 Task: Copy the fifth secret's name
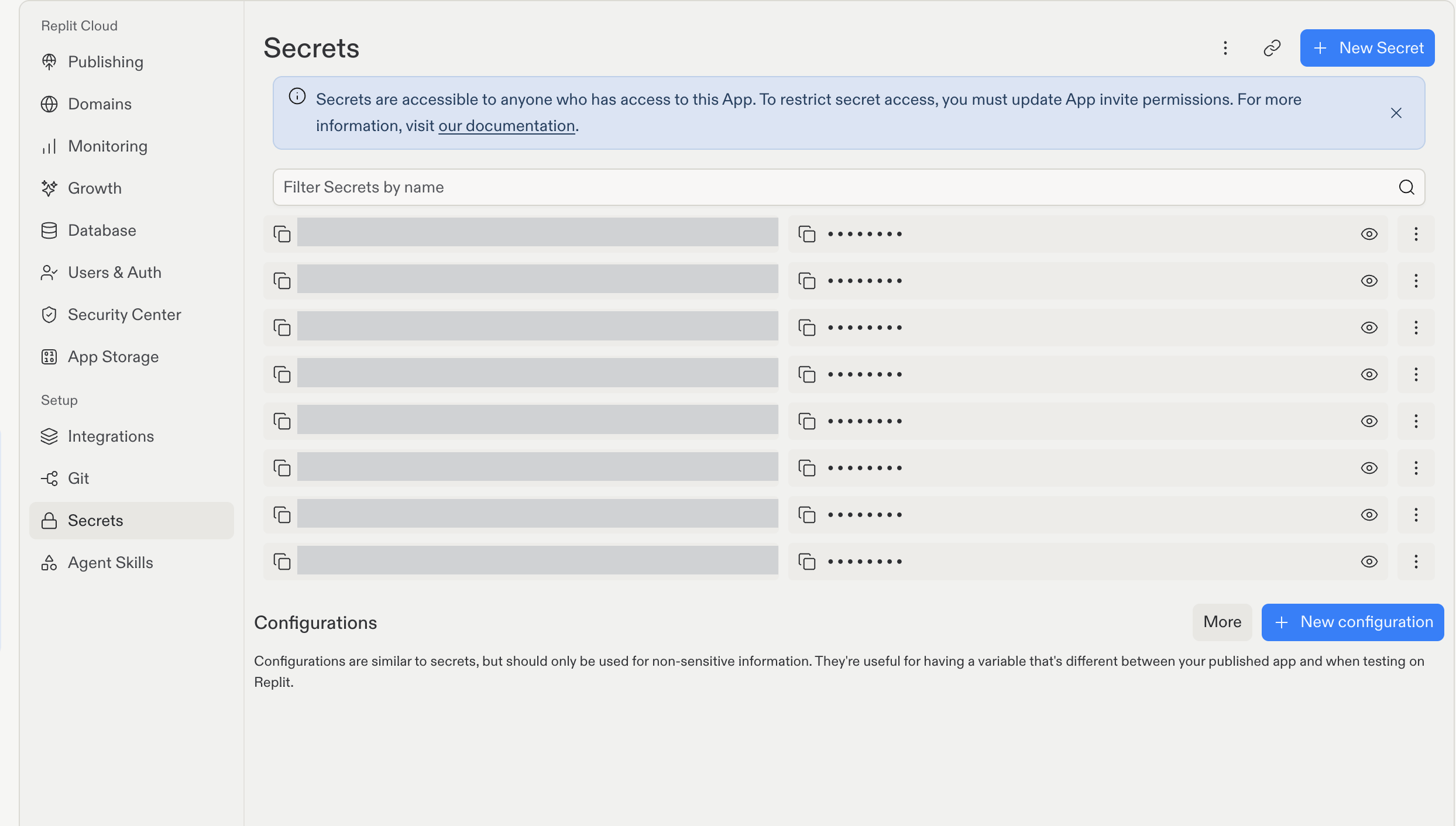[x=282, y=421]
